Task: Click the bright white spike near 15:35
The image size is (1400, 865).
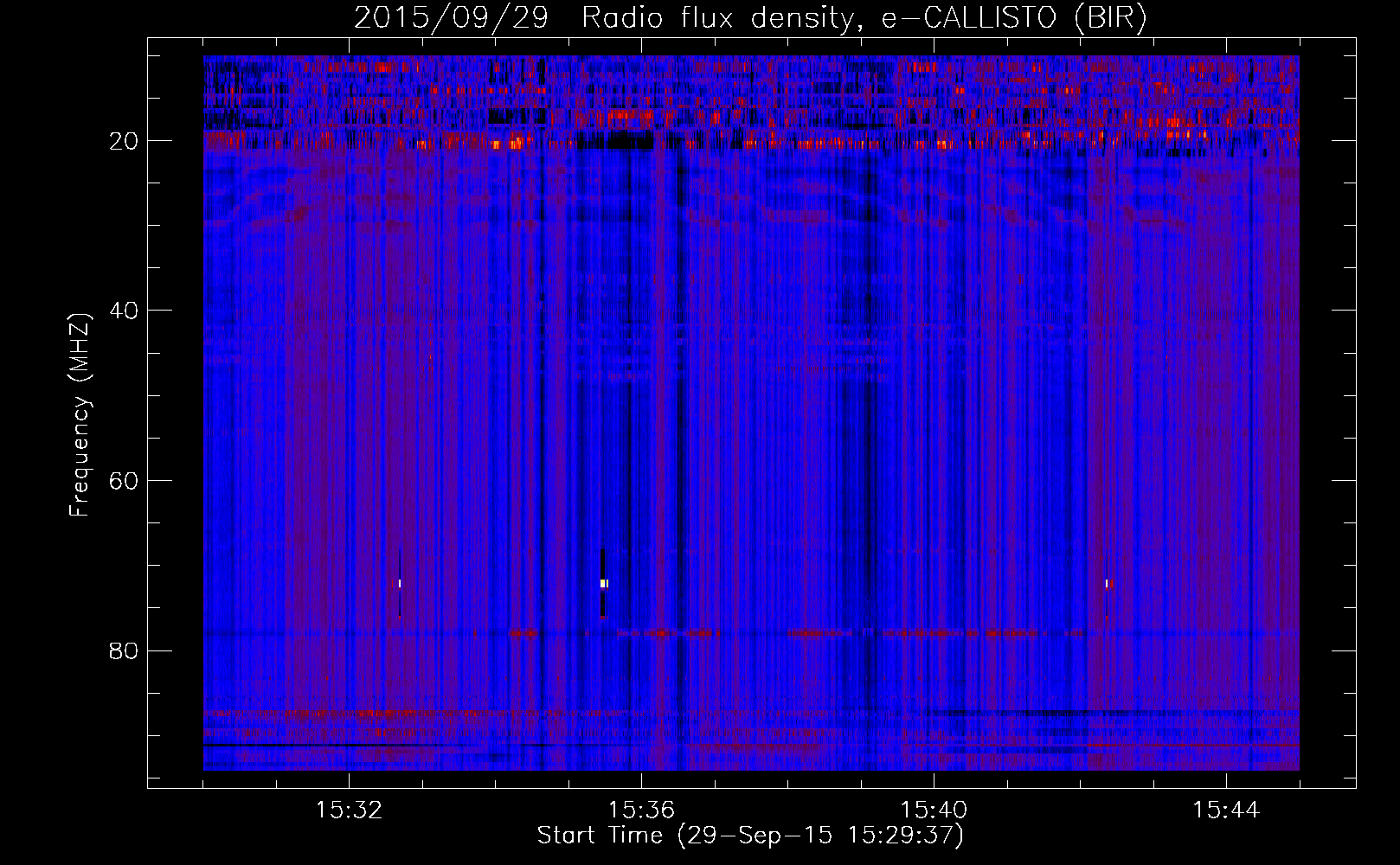Action: point(604,583)
